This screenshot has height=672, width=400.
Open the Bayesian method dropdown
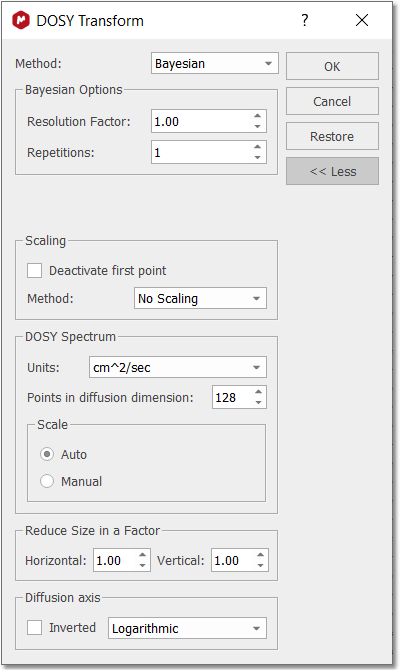tap(215, 63)
